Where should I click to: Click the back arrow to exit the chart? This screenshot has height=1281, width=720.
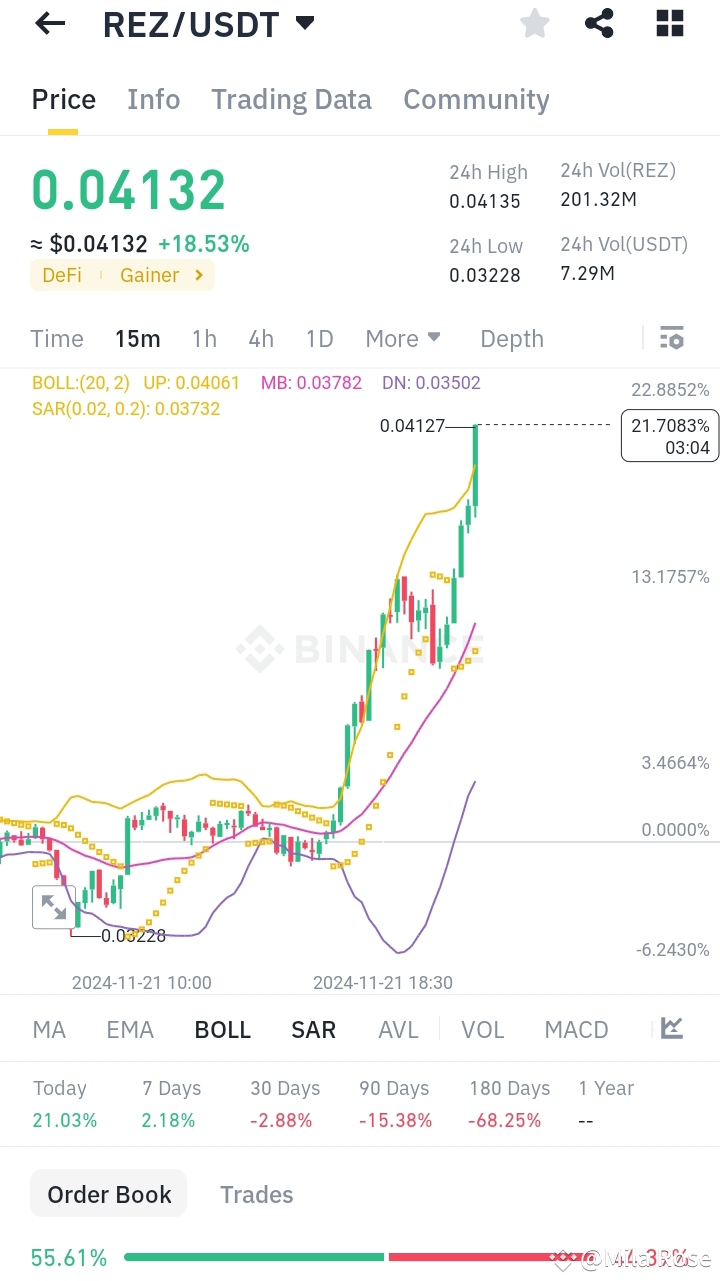pos(49,23)
